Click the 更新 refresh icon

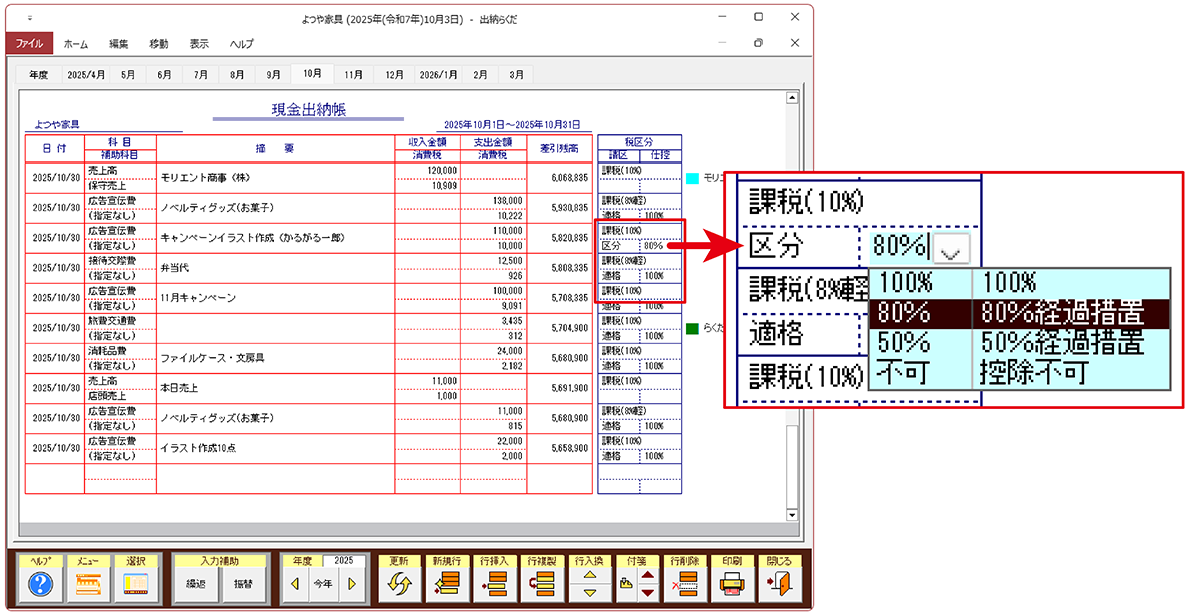399,584
